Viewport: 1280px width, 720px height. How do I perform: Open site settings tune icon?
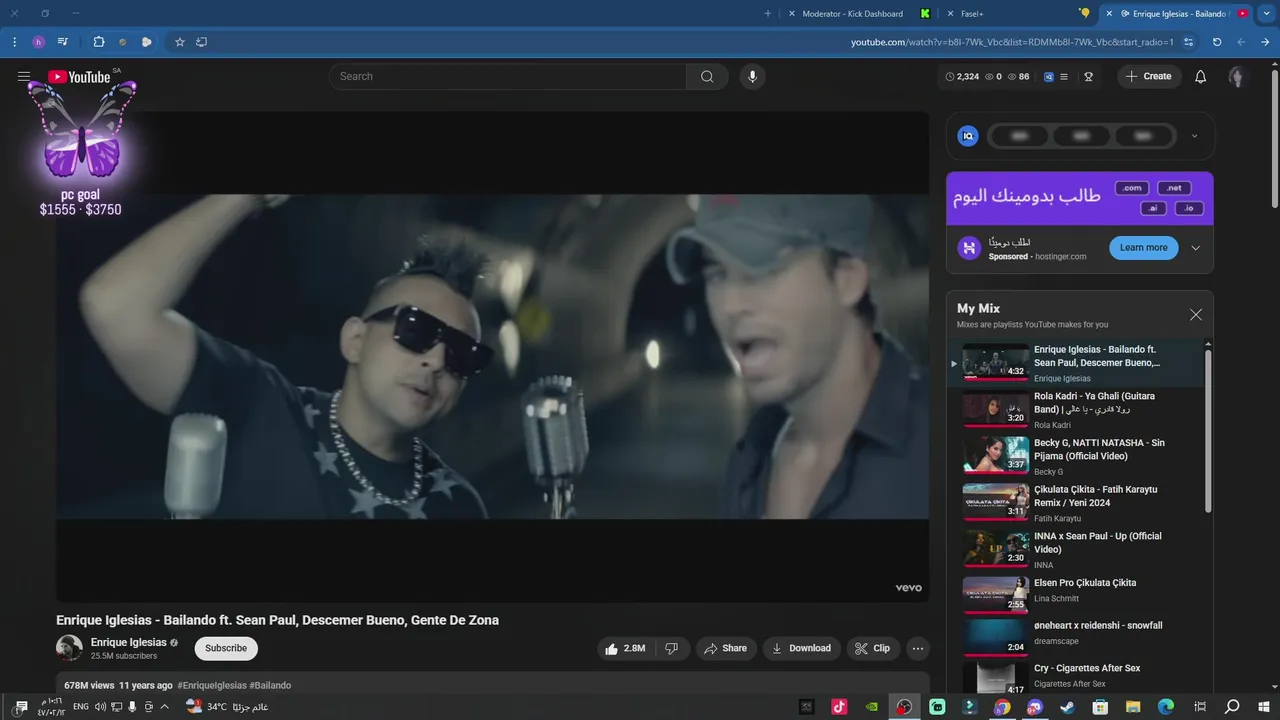1188,42
